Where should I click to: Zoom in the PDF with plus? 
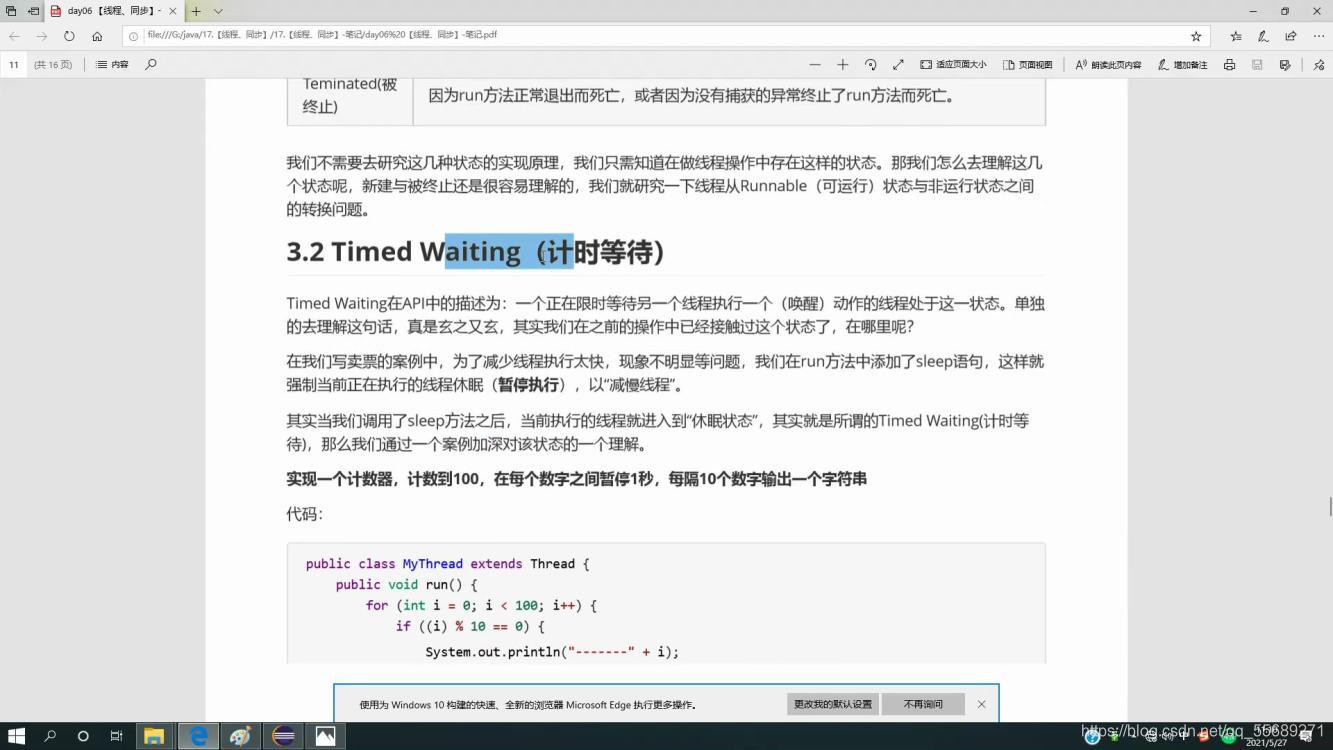(842, 64)
